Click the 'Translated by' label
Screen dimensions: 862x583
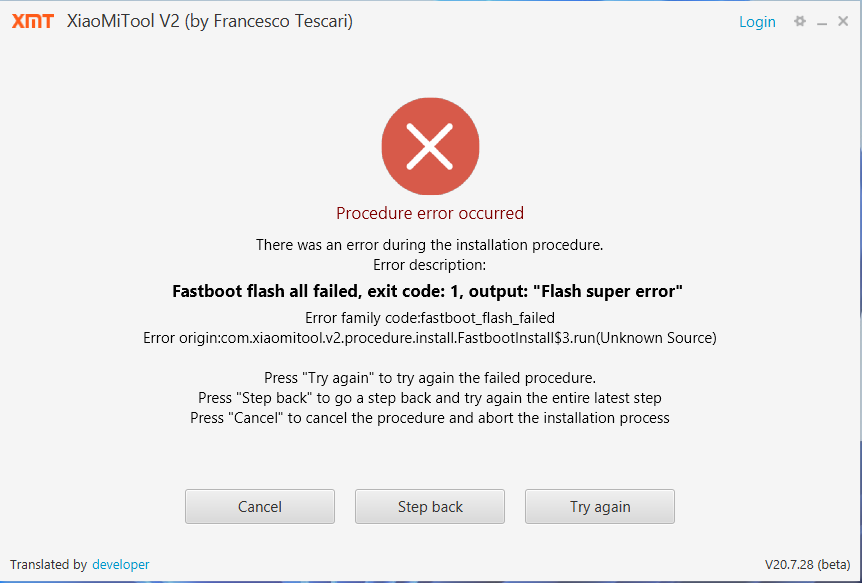pos(48,565)
